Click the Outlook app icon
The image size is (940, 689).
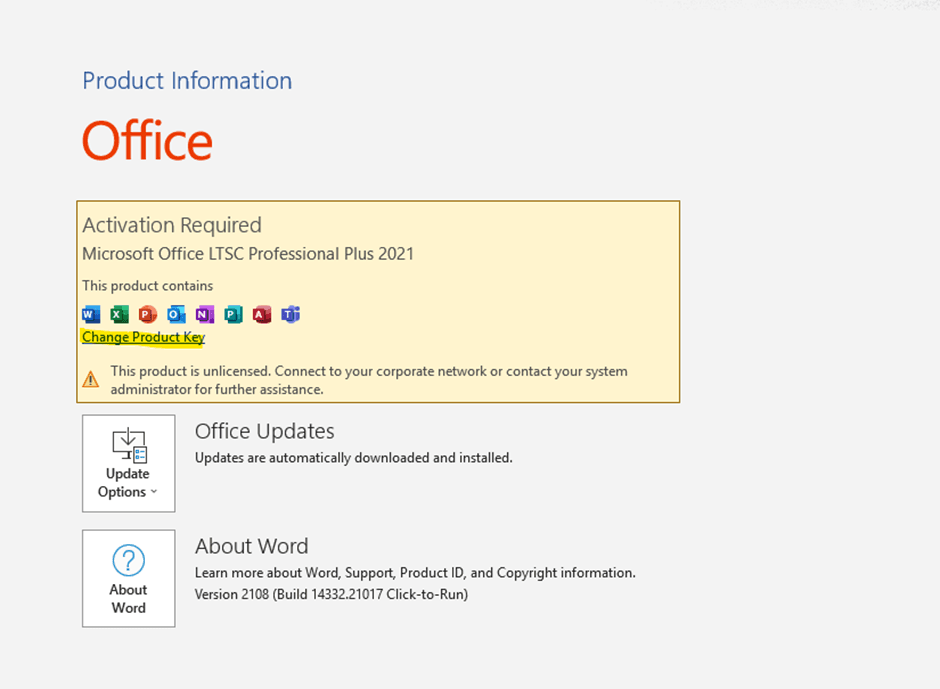176,314
